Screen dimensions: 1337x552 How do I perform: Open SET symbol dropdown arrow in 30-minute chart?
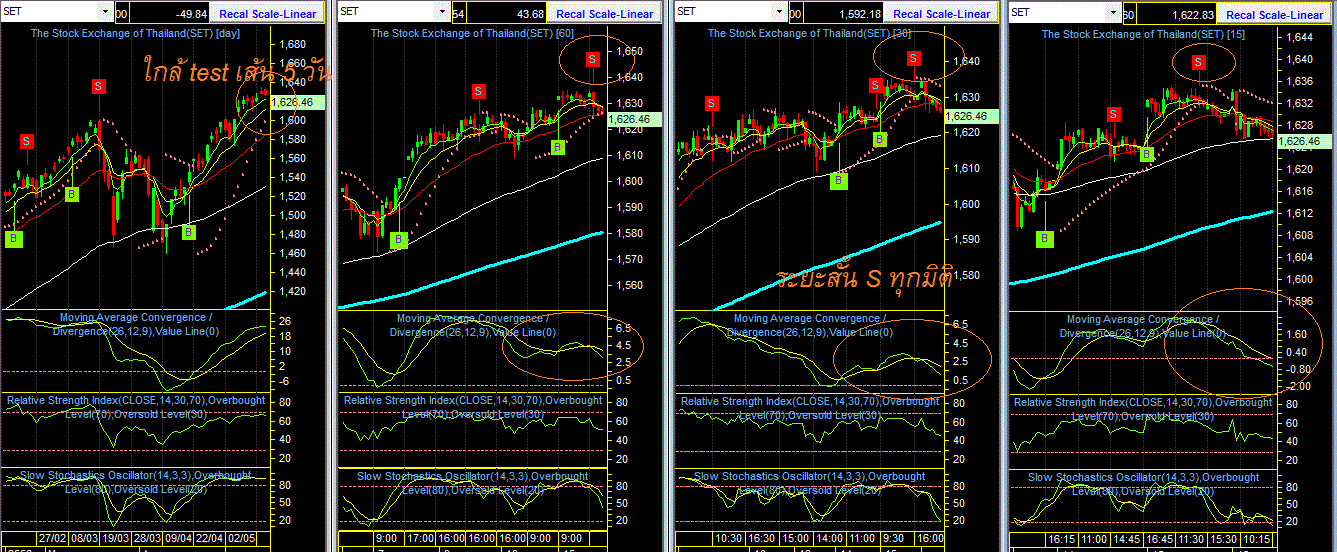[779, 12]
